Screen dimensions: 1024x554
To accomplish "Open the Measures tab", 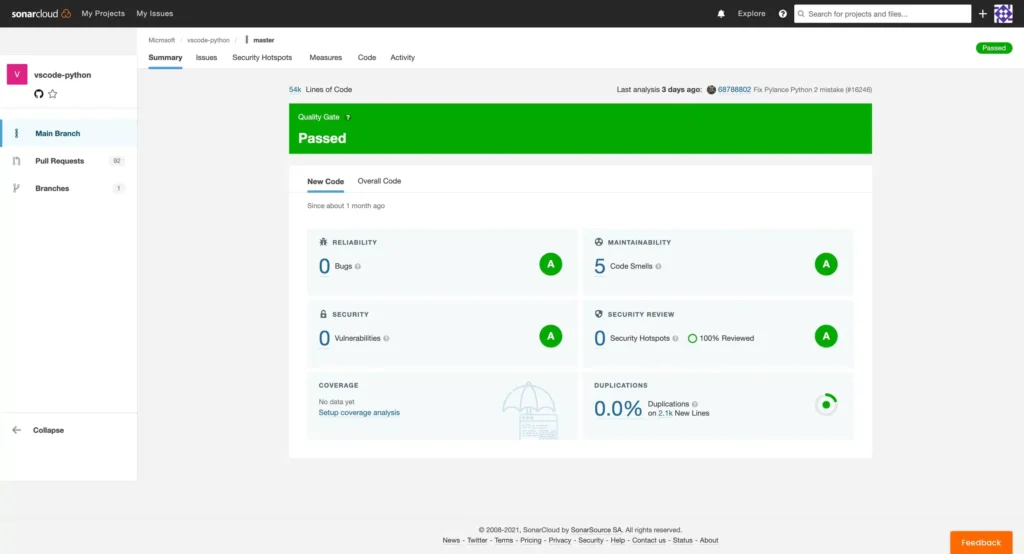I will click(x=326, y=57).
